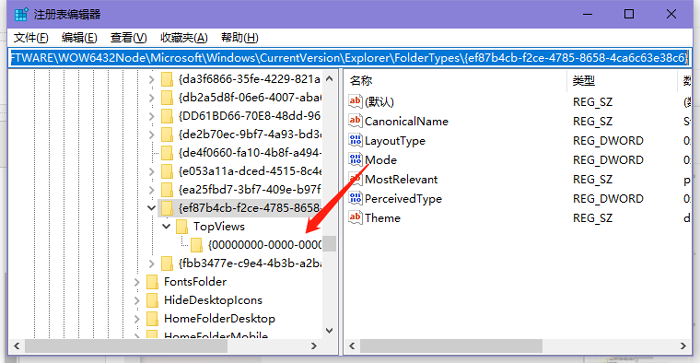Select the MostRelevant value name
Screen dimensions: 700x363
[401, 179]
